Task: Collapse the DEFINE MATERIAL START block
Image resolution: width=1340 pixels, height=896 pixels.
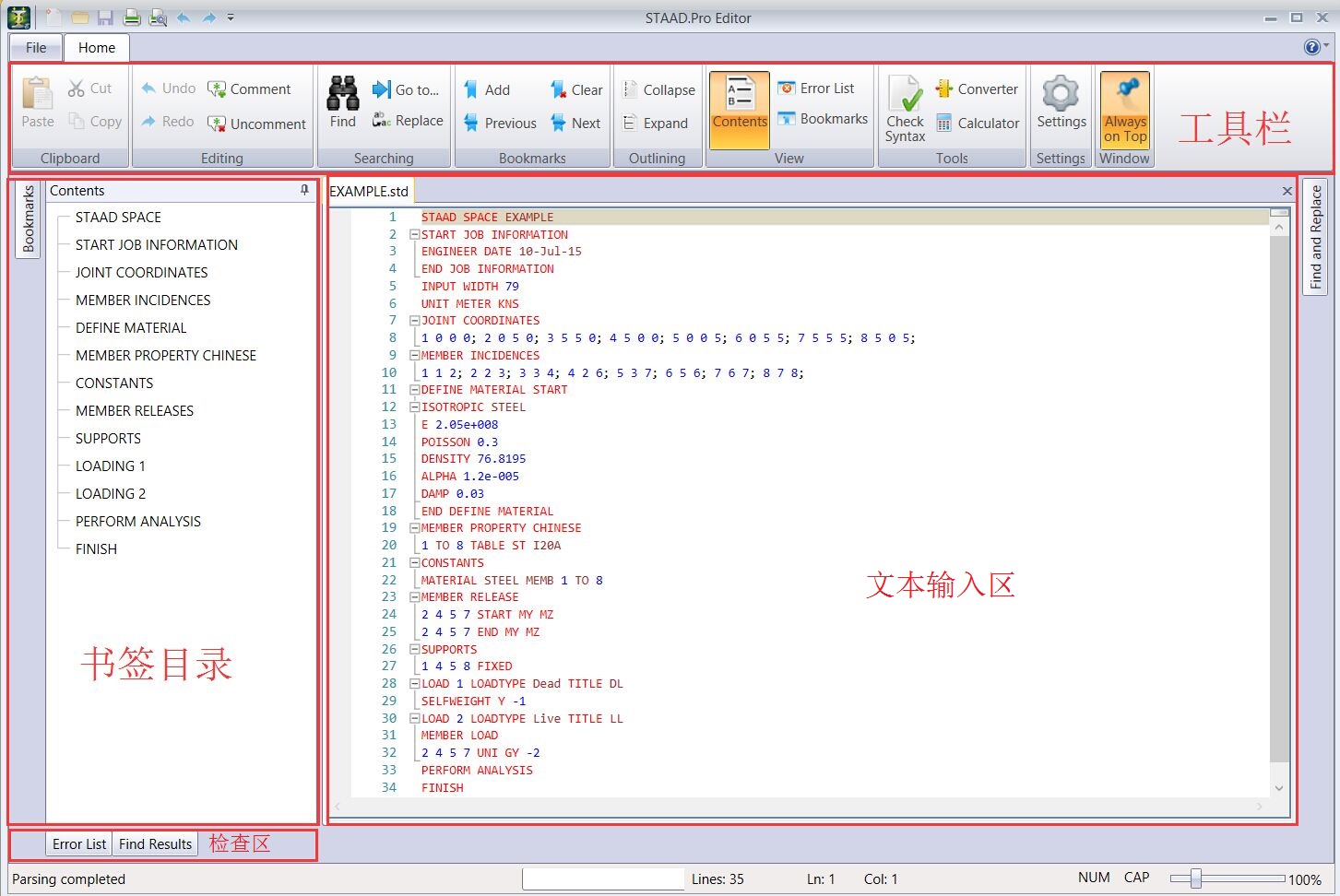Action: (x=414, y=390)
